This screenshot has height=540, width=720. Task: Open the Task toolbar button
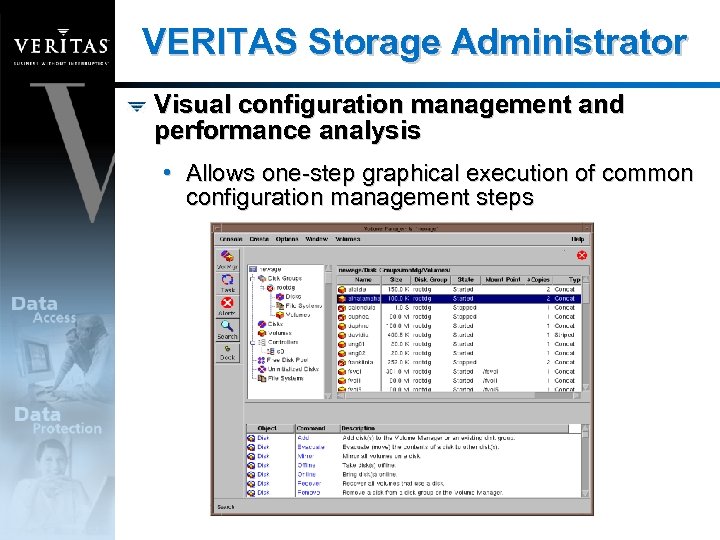click(227, 283)
